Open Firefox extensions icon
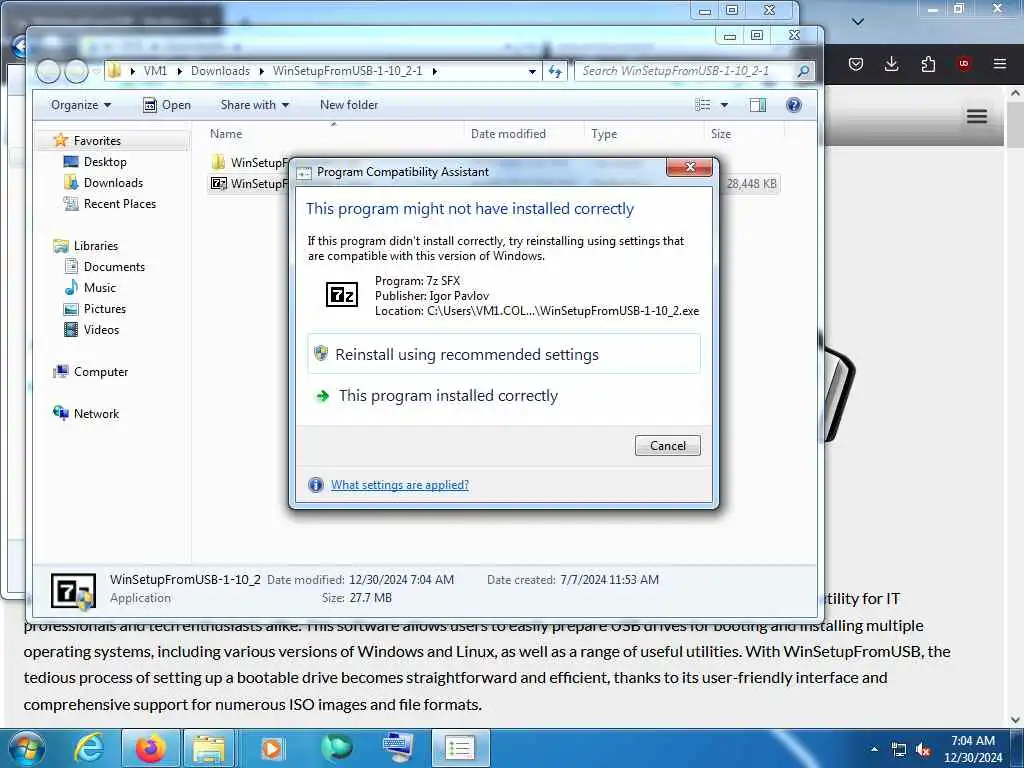 (928, 63)
